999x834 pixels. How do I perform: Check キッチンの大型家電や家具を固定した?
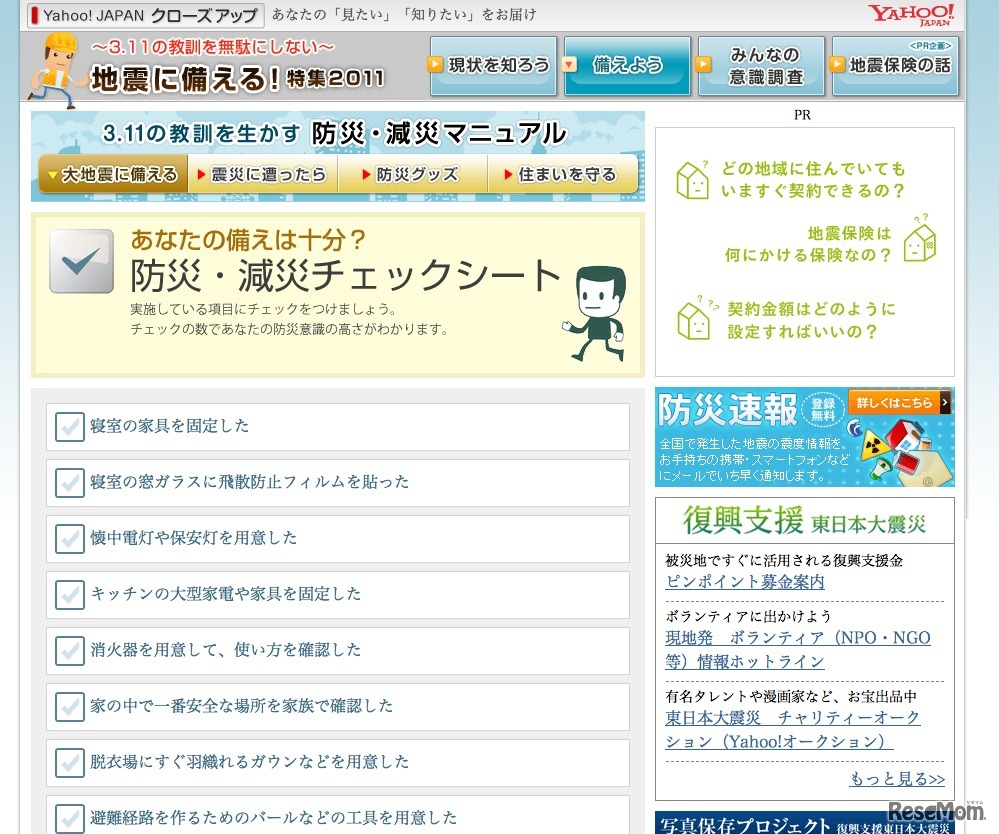[69, 594]
